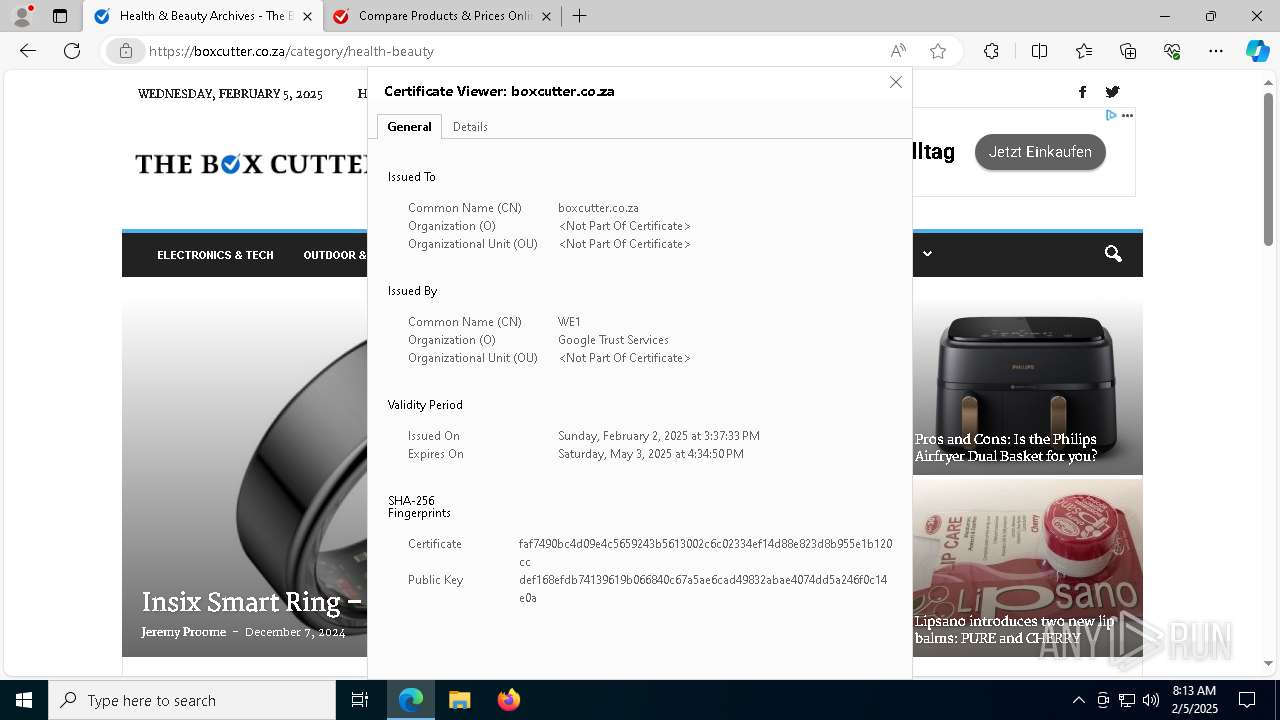The image size is (1280, 720).
Task: Open author Jeremy Proome link
Action: (183, 632)
